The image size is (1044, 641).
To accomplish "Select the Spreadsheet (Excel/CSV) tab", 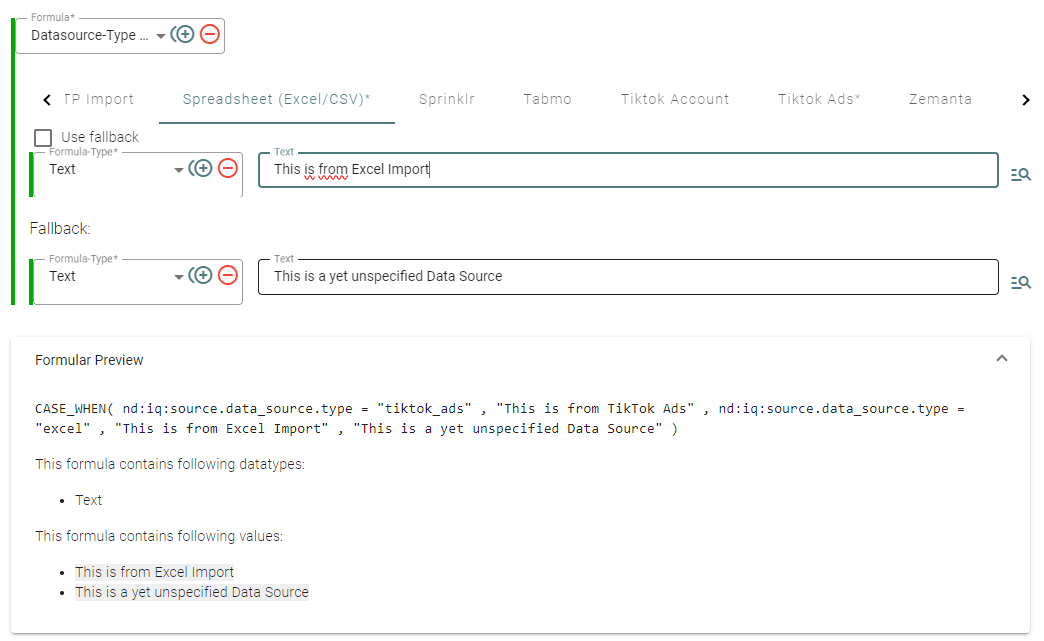I will tap(276, 99).
